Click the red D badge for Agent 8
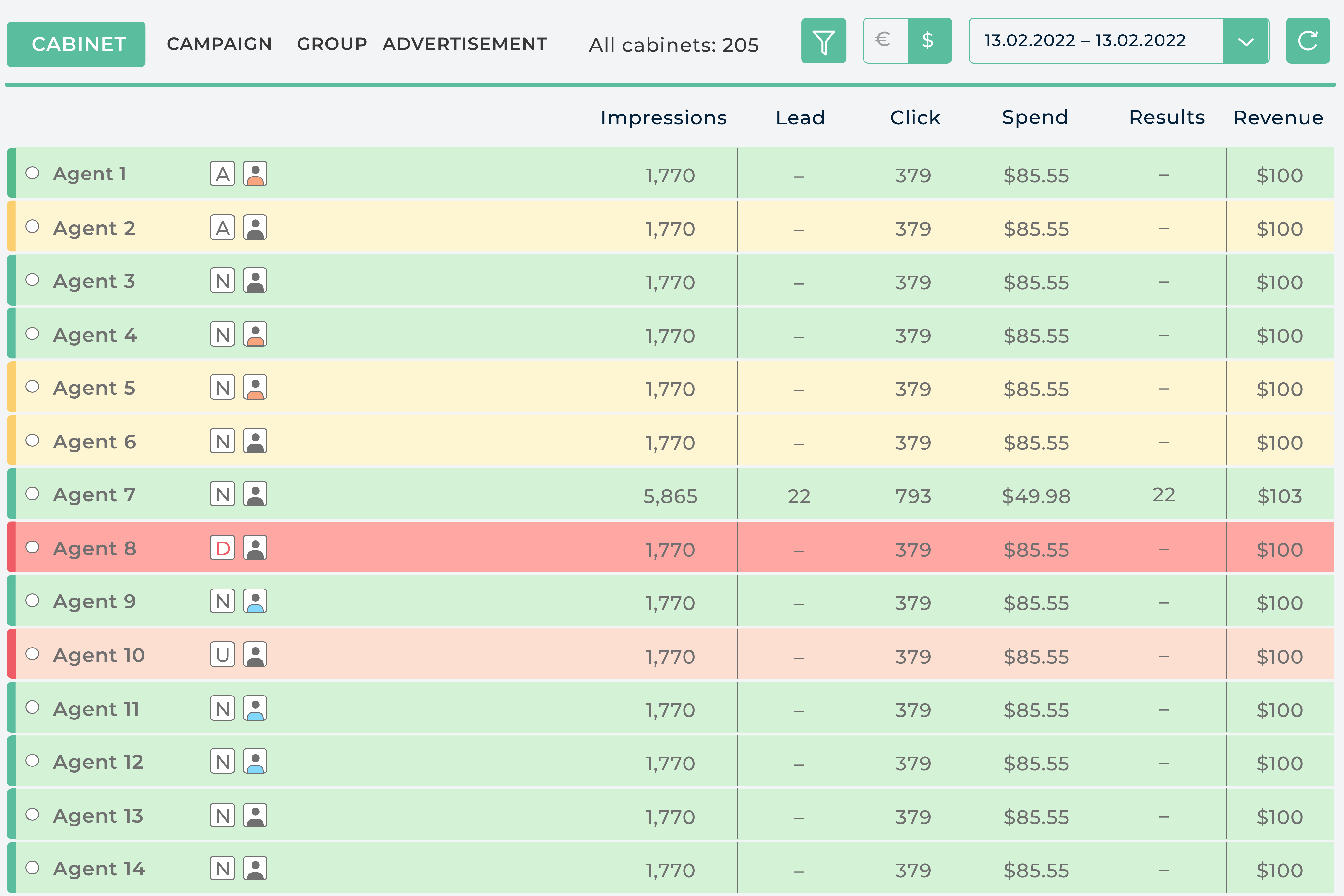The width and height of the screenshot is (1344, 896). (222, 548)
